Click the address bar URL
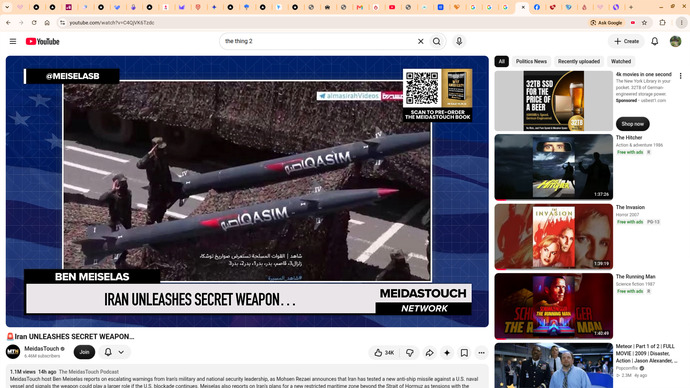Screen dimensions: 690x388 [x=112, y=22]
